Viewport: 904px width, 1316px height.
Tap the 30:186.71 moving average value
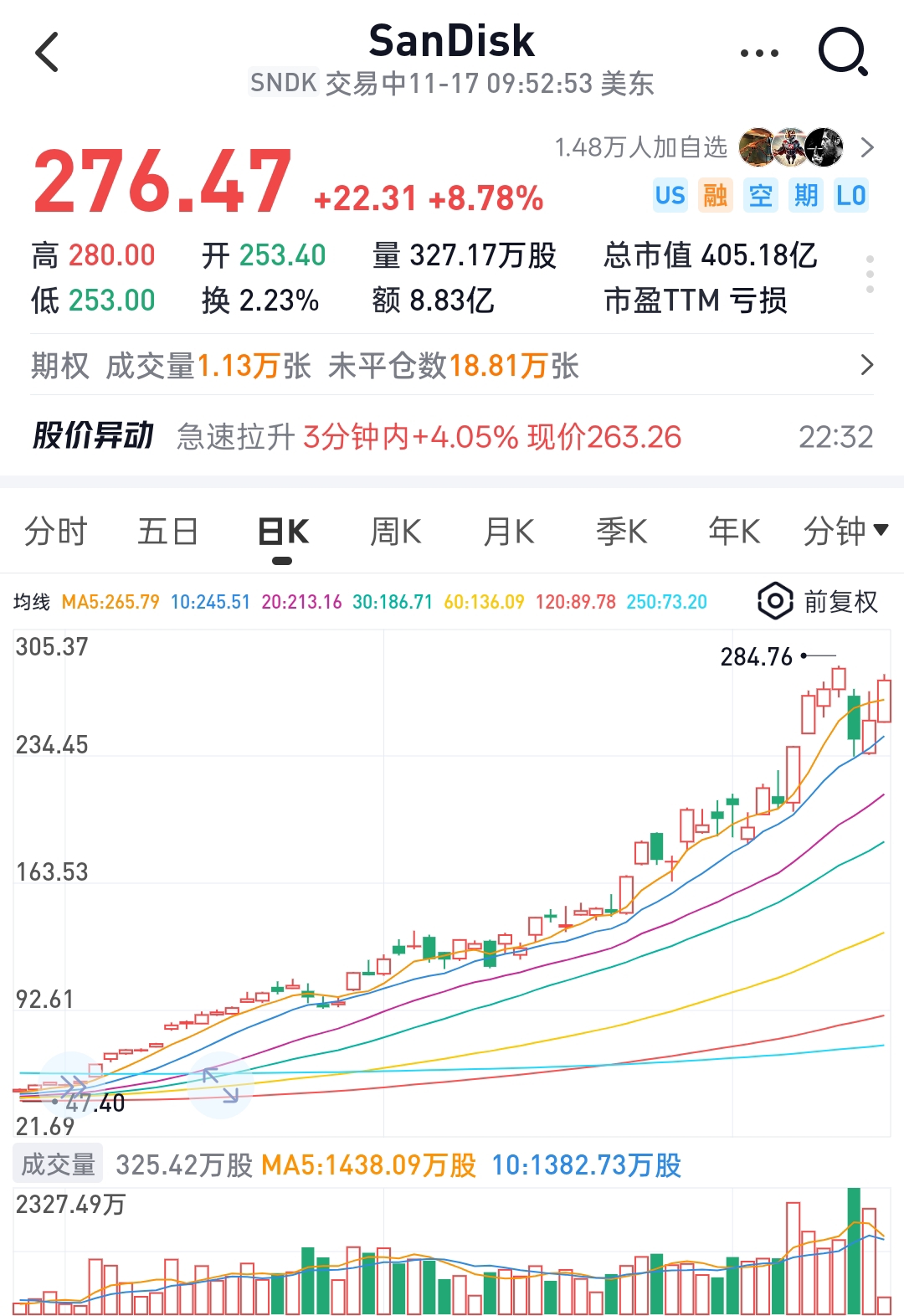point(393,602)
